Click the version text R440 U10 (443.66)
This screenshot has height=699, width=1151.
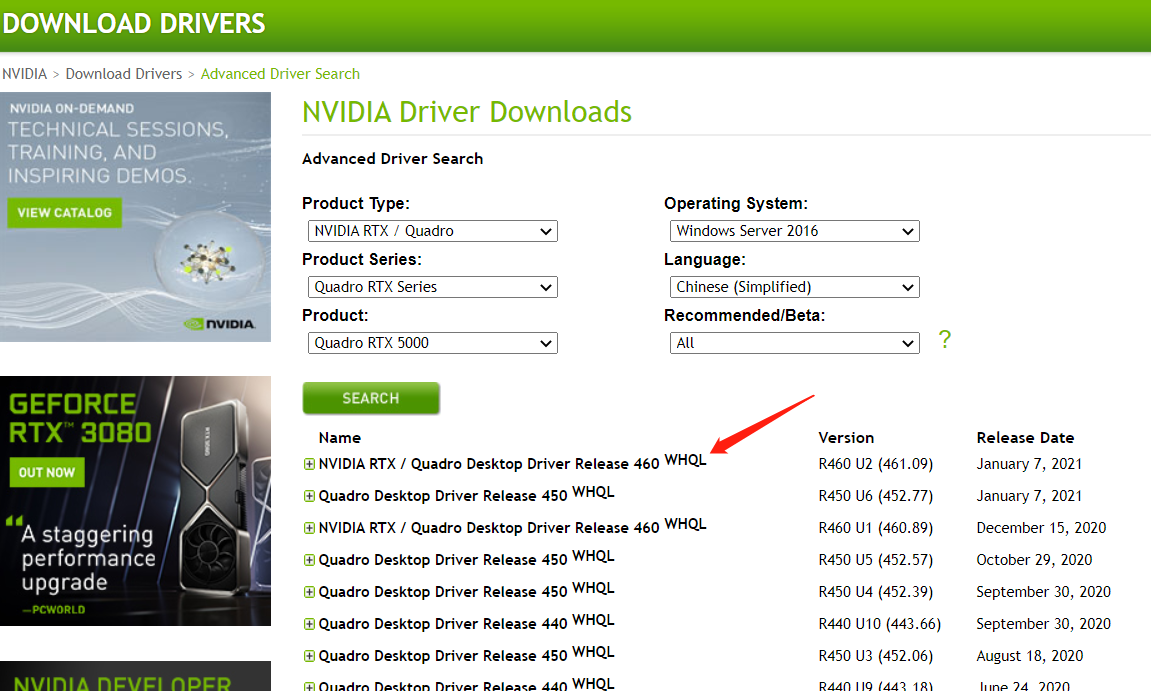(879, 624)
